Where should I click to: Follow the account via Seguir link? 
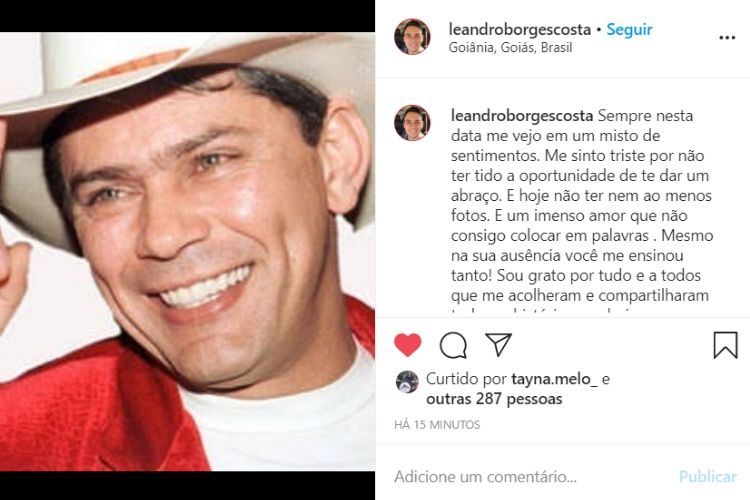pos(629,30)
